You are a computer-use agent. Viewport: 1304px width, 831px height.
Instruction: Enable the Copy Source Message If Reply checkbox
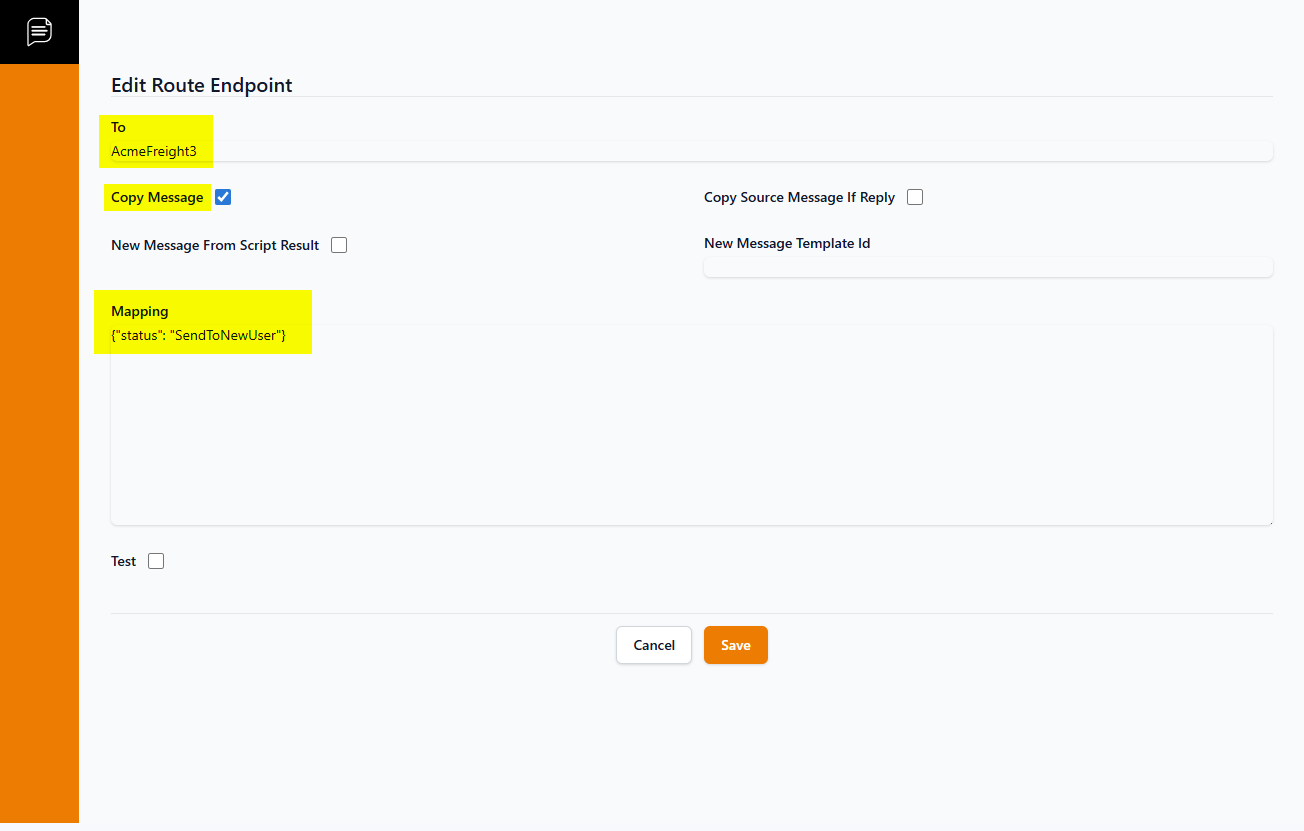click(914, 197)
